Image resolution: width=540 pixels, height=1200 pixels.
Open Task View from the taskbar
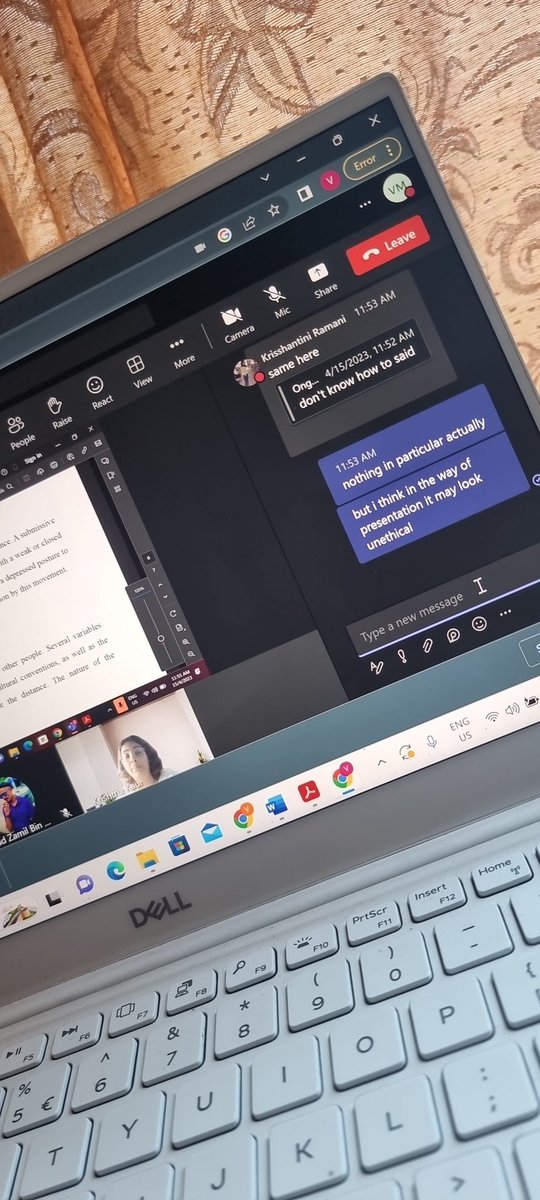coord(53,897)
